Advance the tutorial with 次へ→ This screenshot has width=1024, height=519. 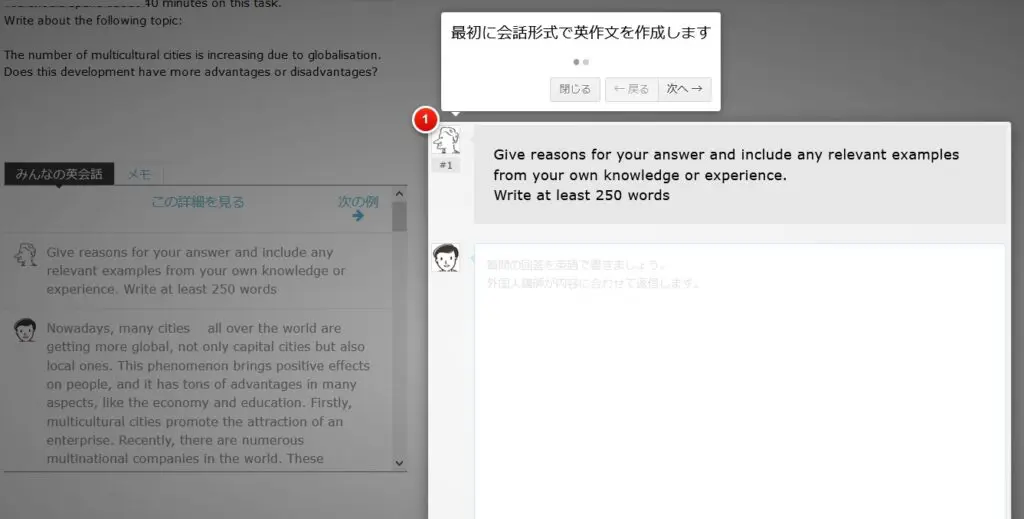point(684,89)
